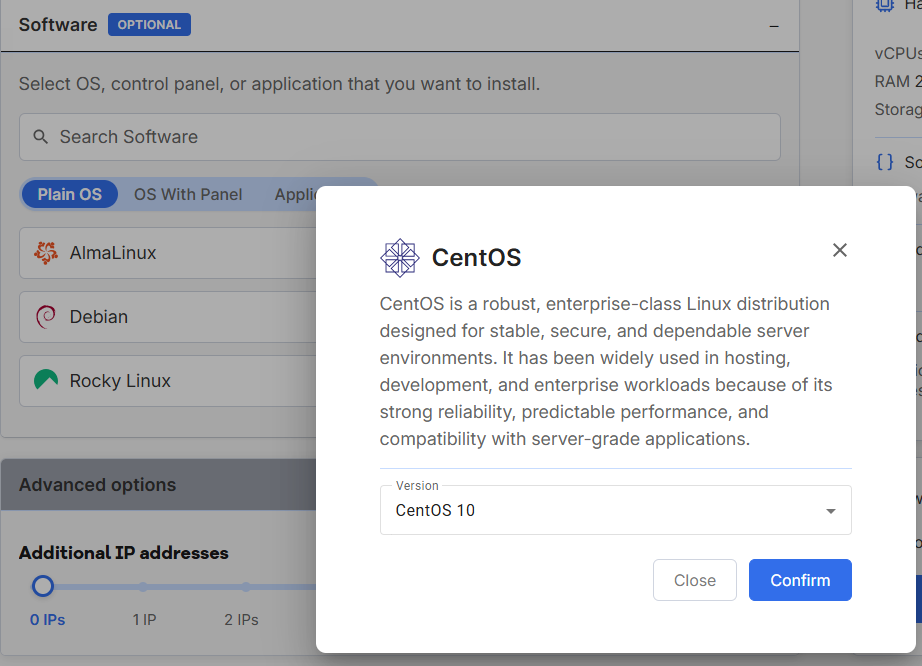Close the CentOS dialog with the X icon
922x666 pixels.
[x=840, y=250]
